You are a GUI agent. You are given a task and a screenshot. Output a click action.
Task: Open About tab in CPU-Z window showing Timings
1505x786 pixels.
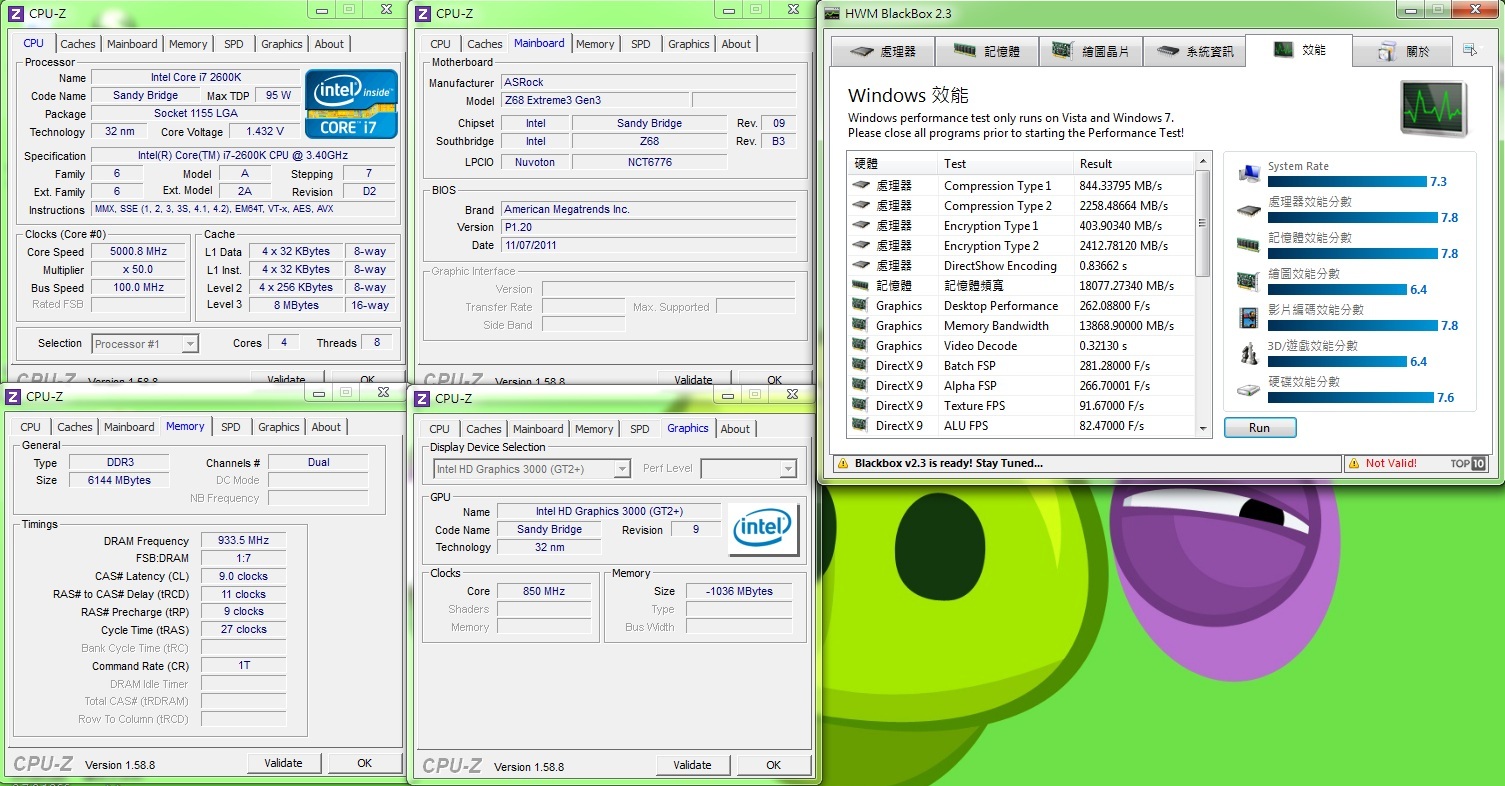point(326,427)
